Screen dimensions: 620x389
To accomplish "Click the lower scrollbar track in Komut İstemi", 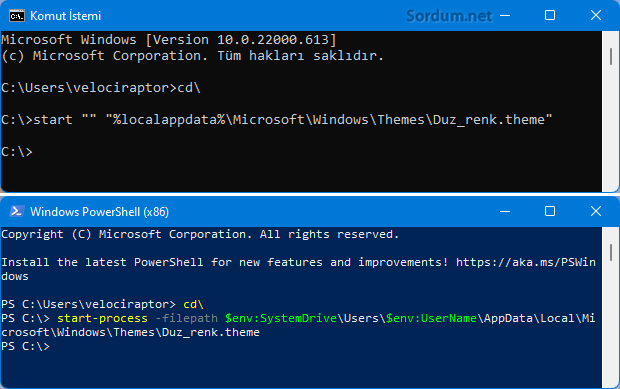I will click(x=611, y=128).
